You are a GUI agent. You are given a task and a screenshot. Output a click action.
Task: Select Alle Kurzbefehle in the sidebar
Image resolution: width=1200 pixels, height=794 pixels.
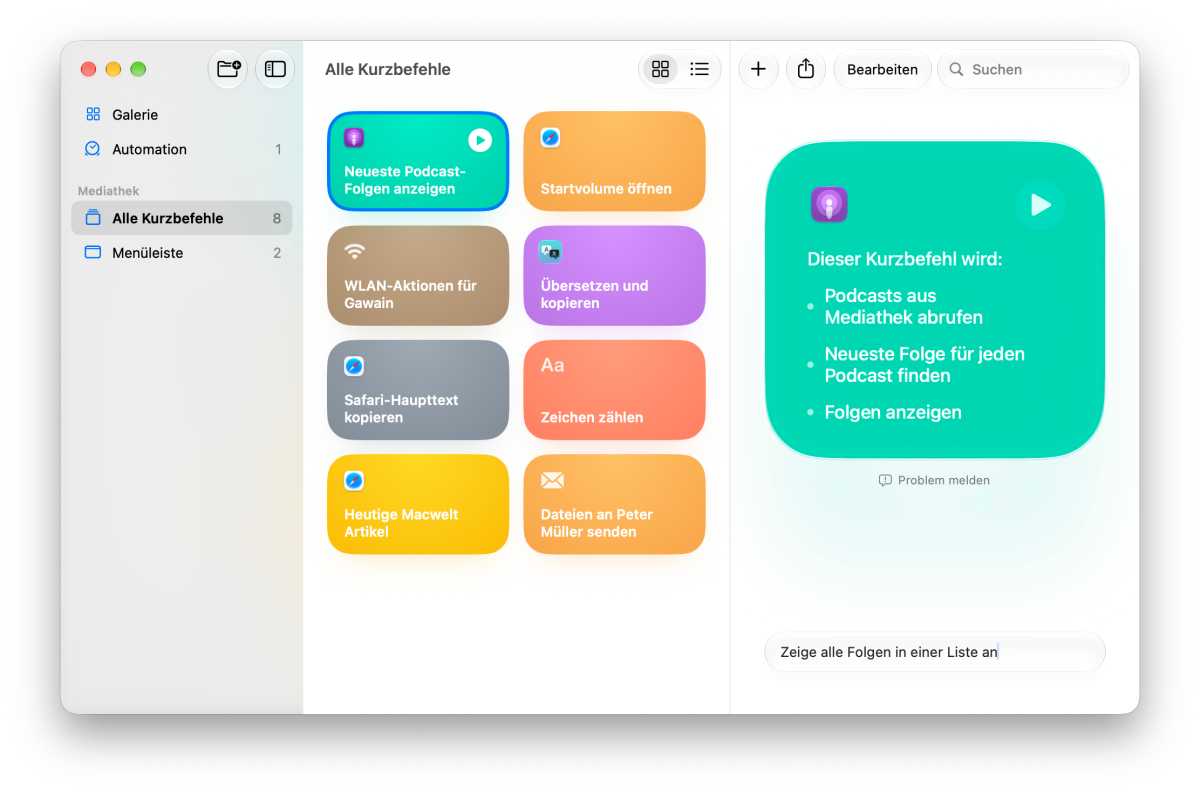pyautogui.click(x=181, y=218)
